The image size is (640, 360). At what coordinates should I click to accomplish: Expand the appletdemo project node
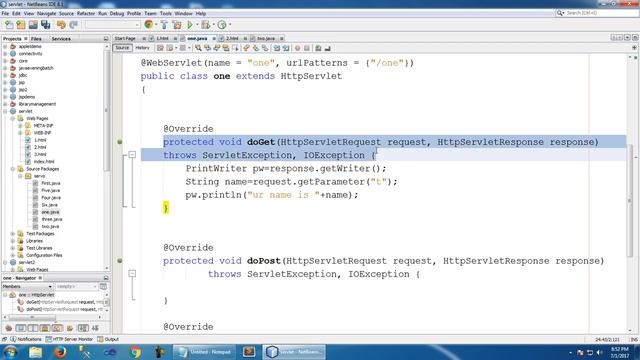[x=5, y=47]
